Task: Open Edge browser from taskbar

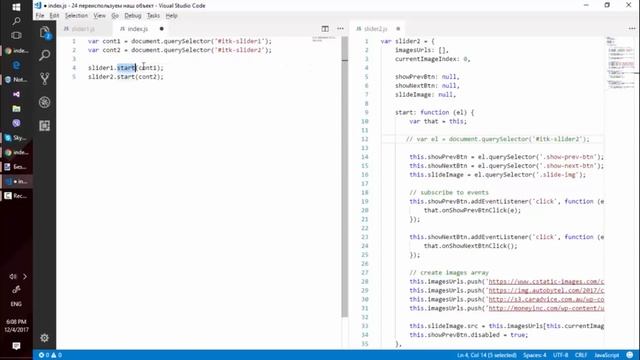Action: coord(16,65)
